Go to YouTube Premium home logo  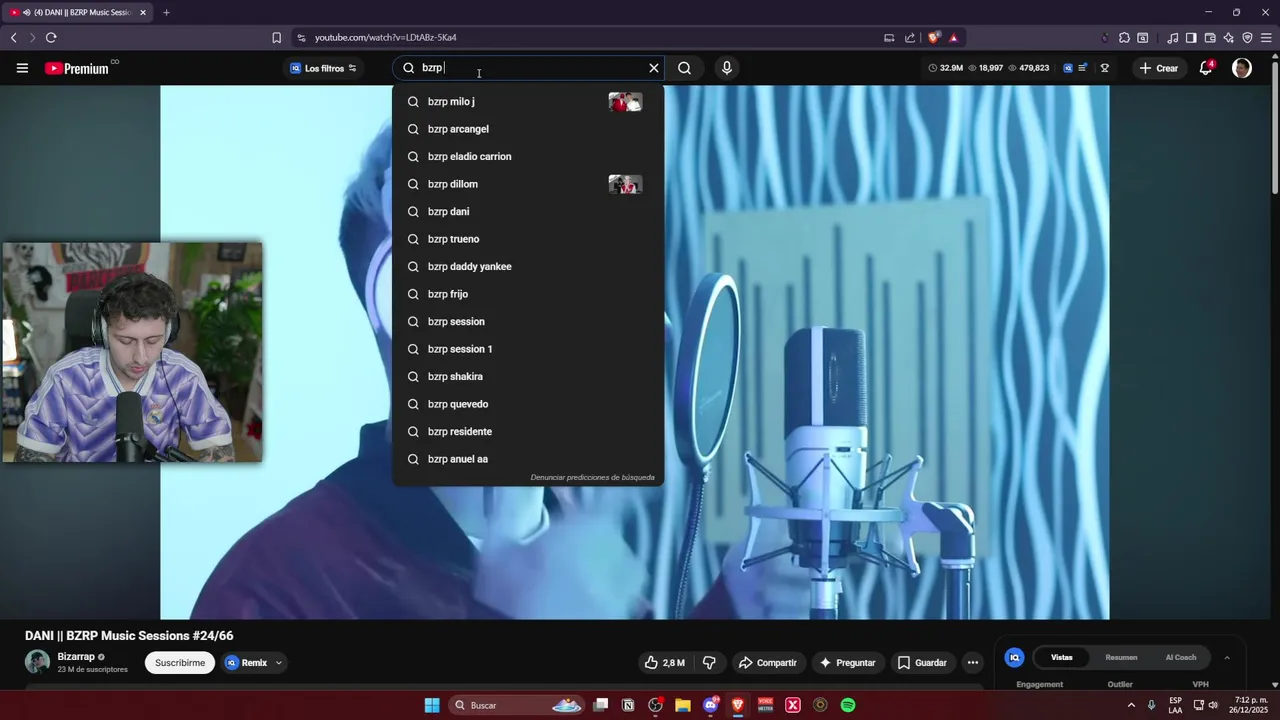pos(77,68)
